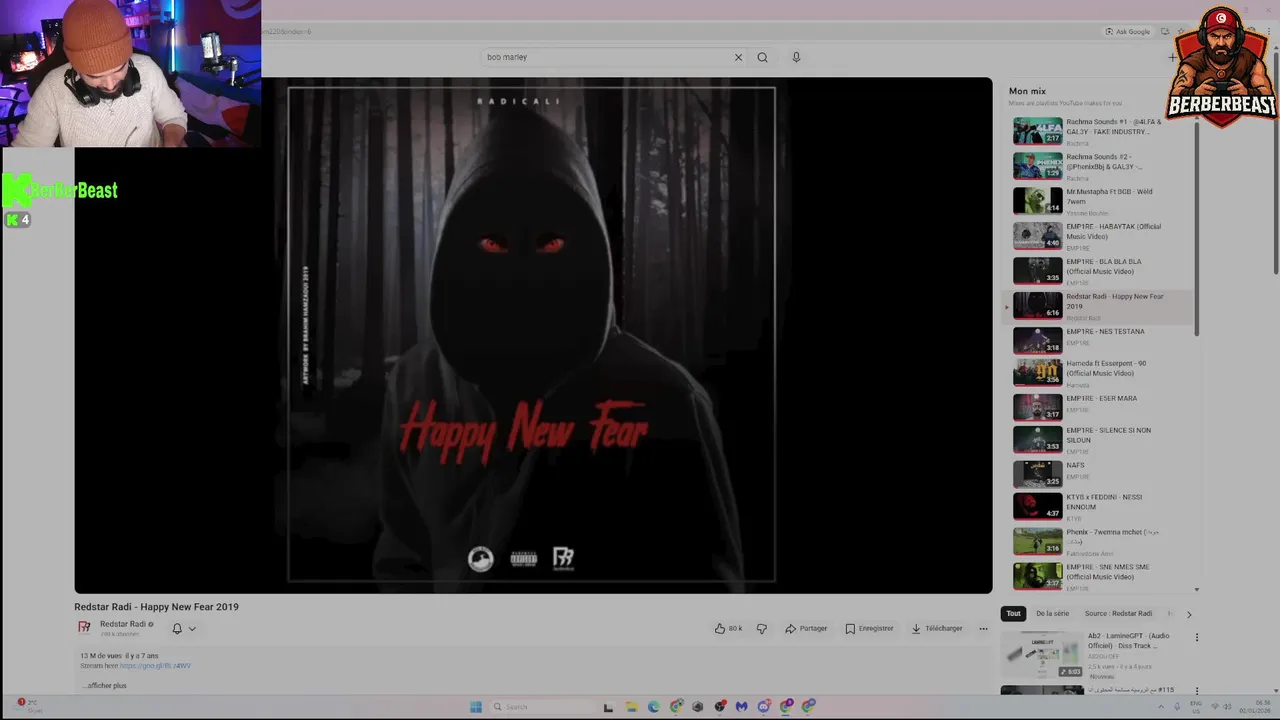The image size is (1280, 720).
Task: Open File Explorer from taskbar
Action: (x=631, y=707)
